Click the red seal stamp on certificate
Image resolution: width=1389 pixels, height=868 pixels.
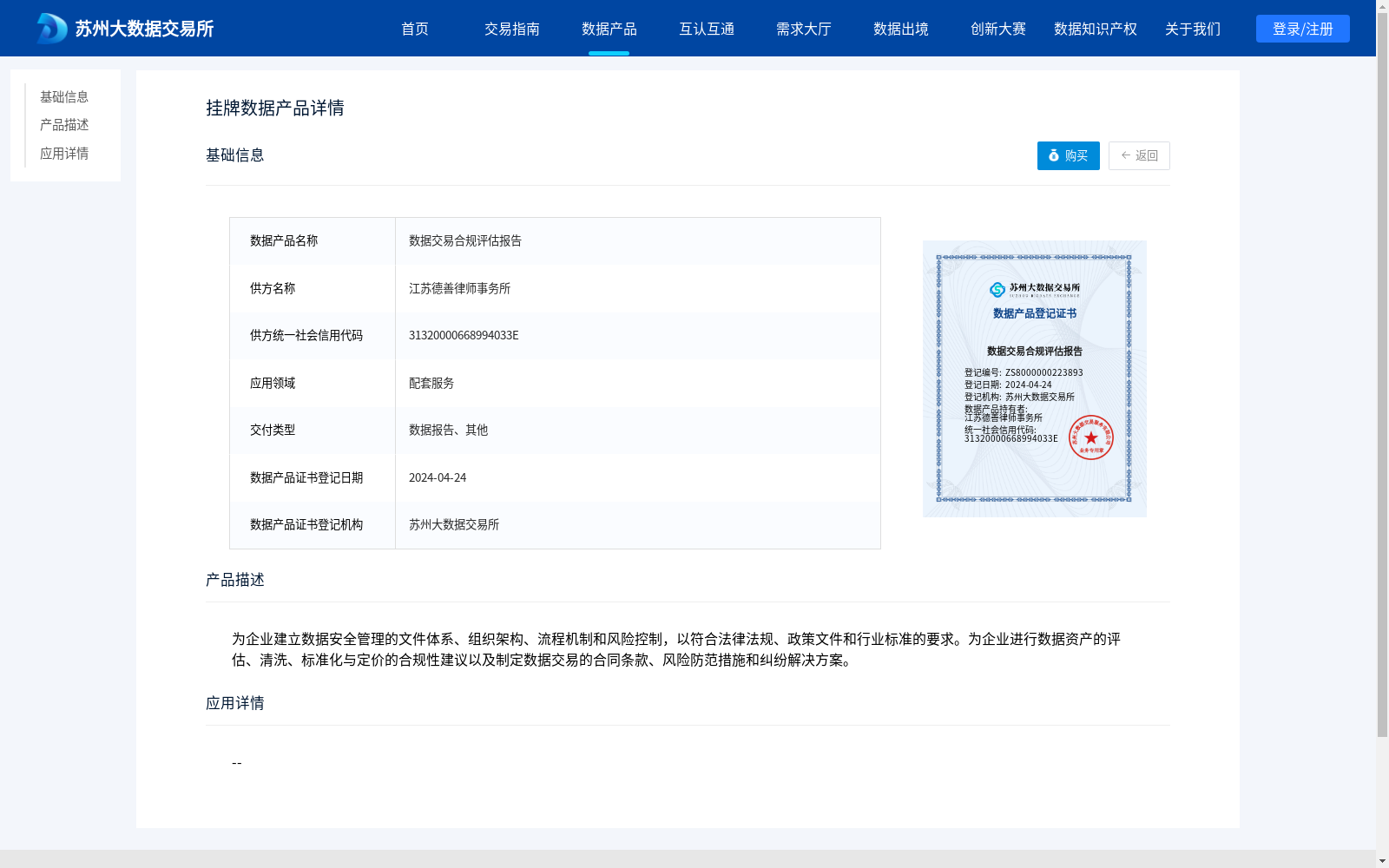1091,437
